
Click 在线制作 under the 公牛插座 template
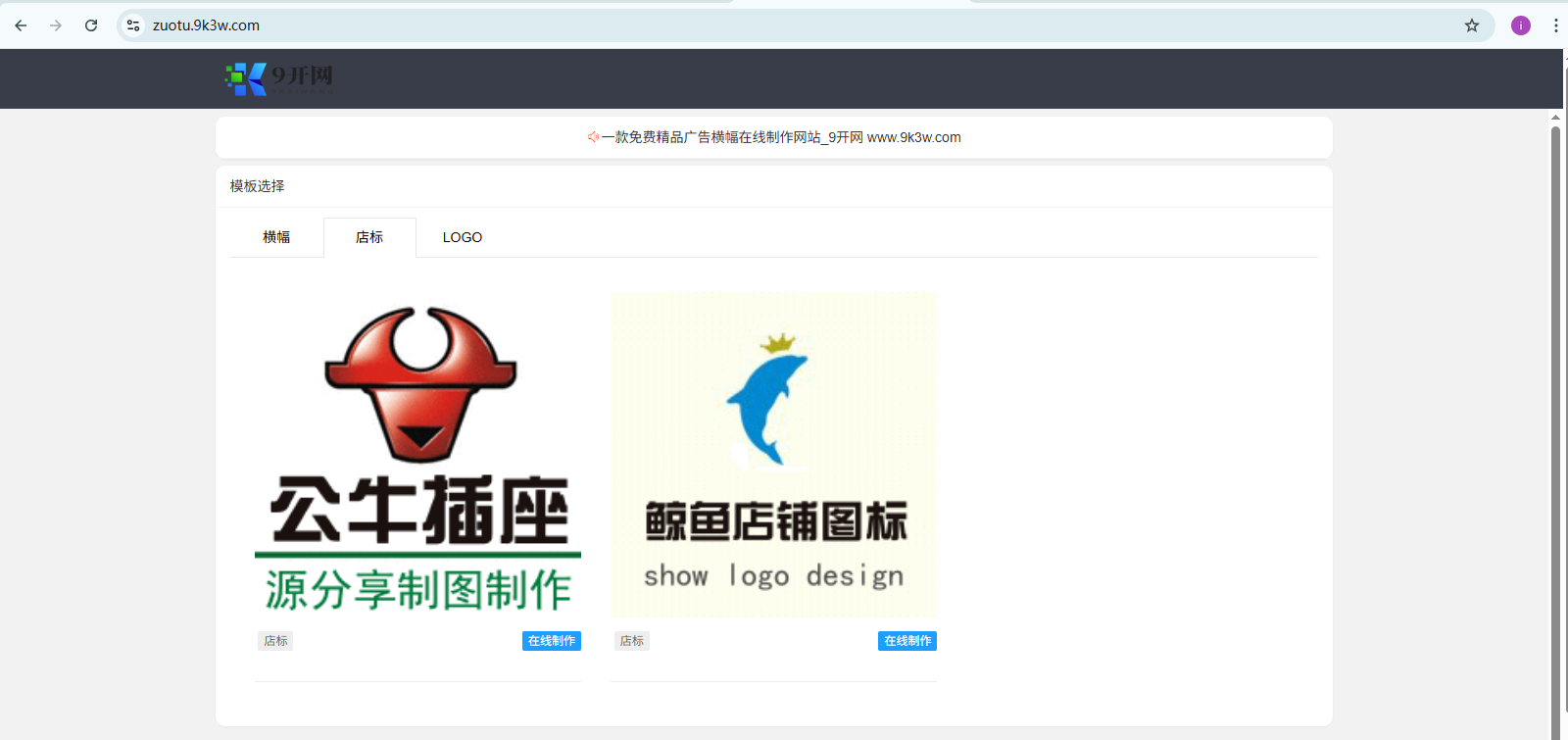point(552,641)
